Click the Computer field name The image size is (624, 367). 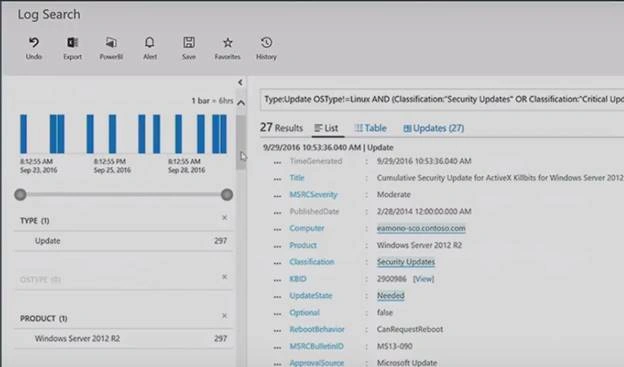tap(307, 228)
